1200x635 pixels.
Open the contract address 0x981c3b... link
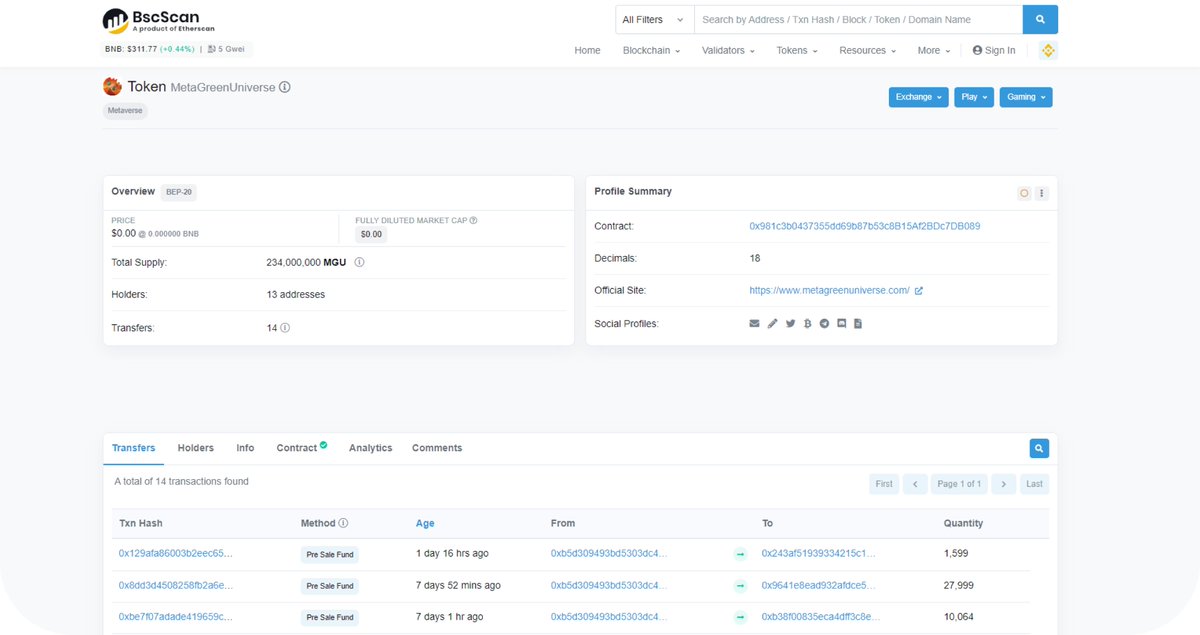click(x=865, y=226)
